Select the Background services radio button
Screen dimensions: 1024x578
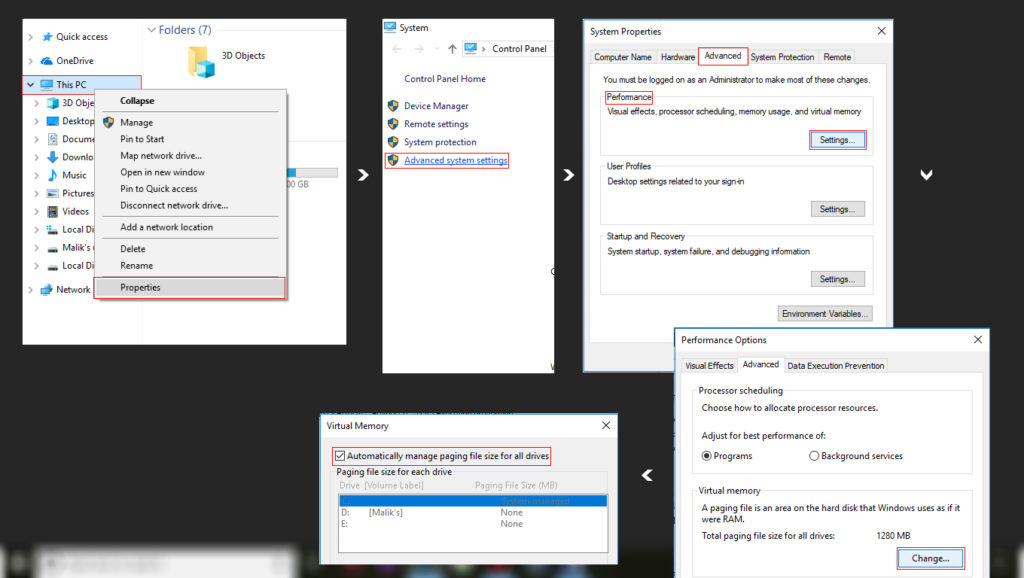click(x=814, y=456)
